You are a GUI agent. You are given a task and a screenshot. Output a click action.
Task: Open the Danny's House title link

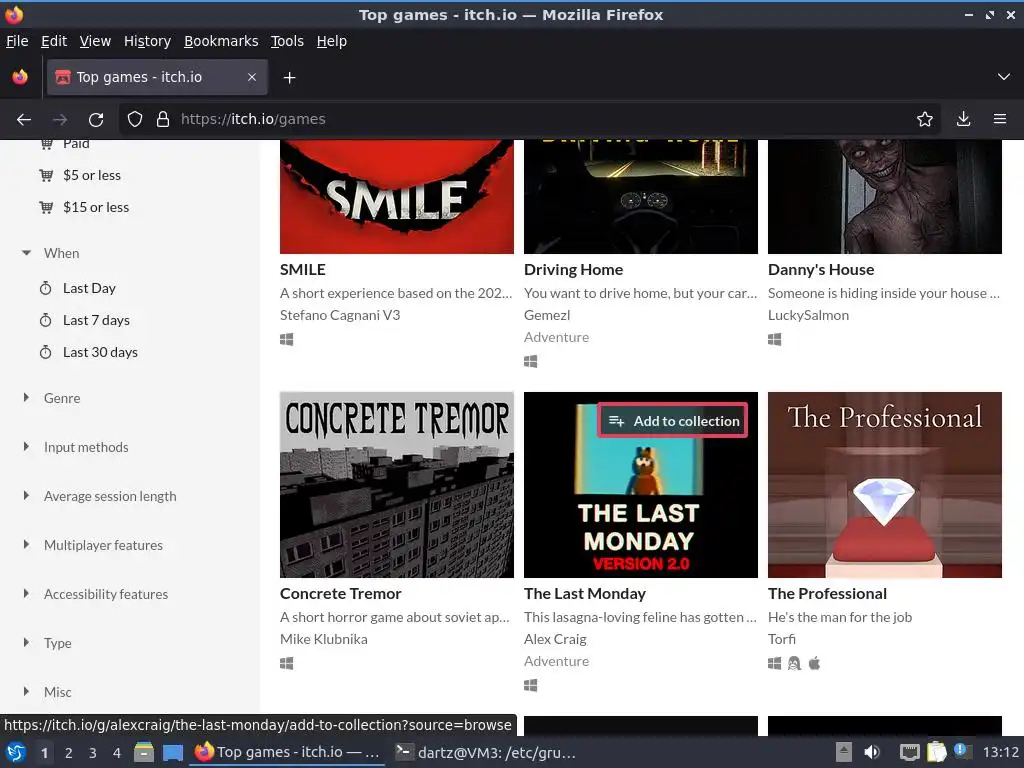click(821, 270)
